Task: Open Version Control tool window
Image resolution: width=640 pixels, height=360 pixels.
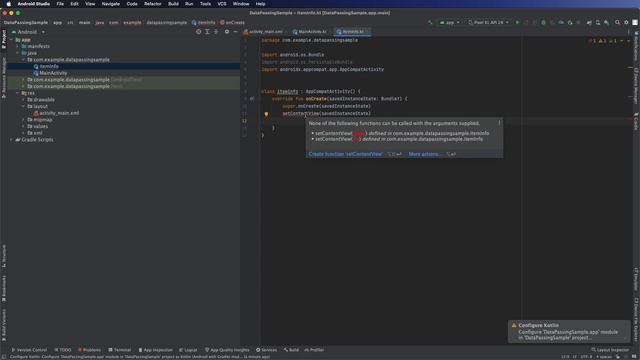Action: click(x=29, y=350)
